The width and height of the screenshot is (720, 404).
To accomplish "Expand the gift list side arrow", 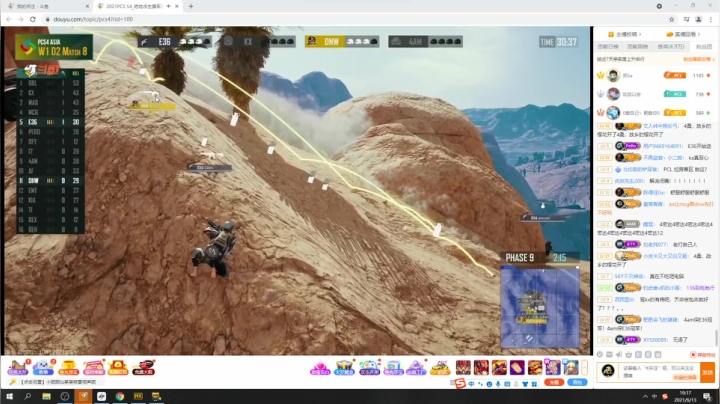I will (585, 367).
